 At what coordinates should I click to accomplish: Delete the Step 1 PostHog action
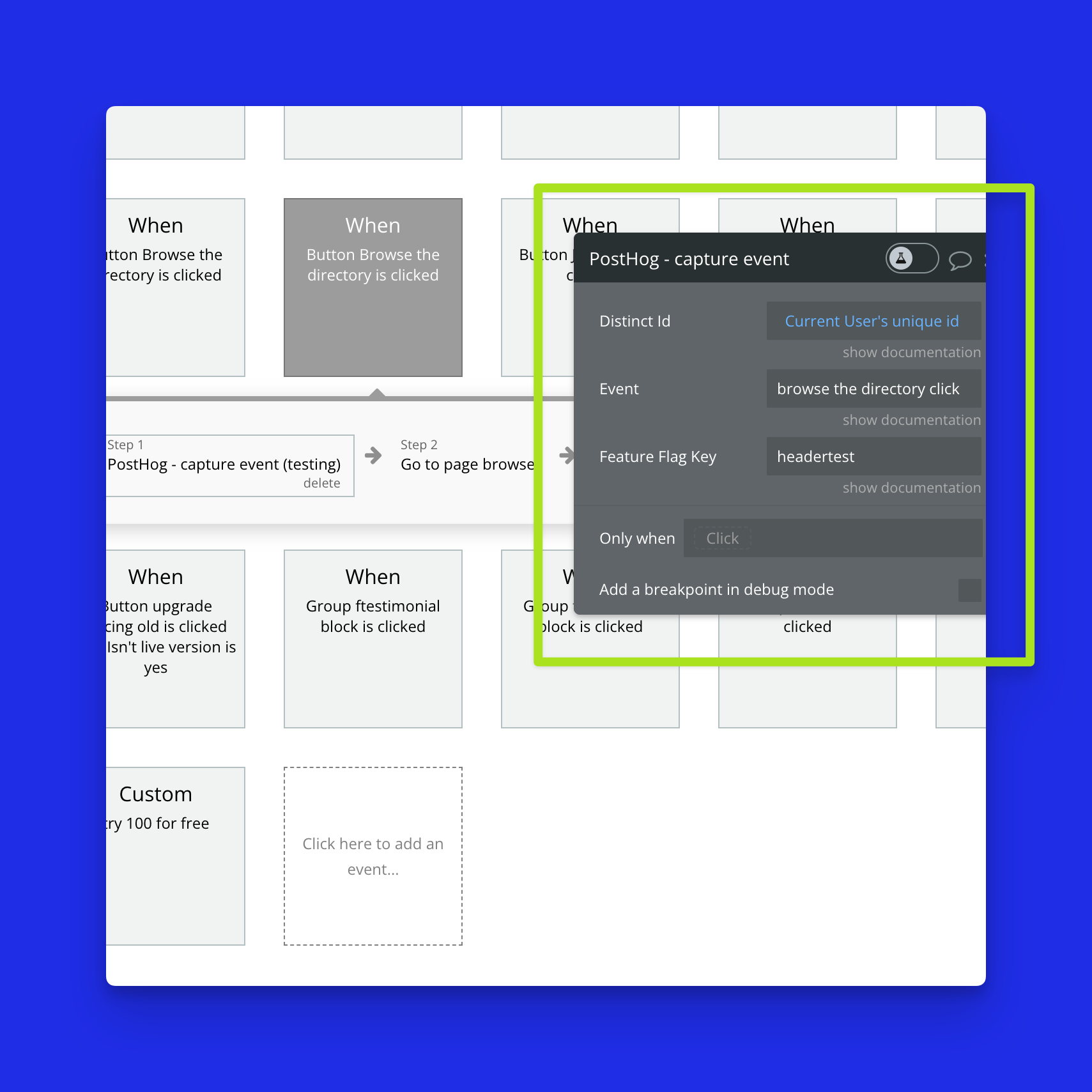point(321,484)
